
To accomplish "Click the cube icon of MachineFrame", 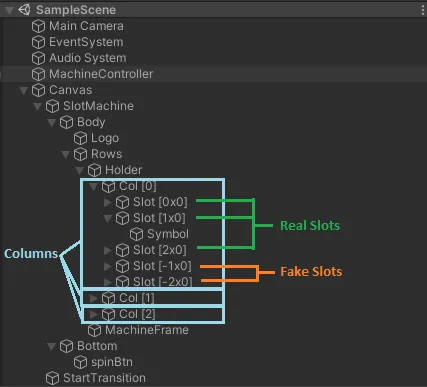I will [94, 330].
